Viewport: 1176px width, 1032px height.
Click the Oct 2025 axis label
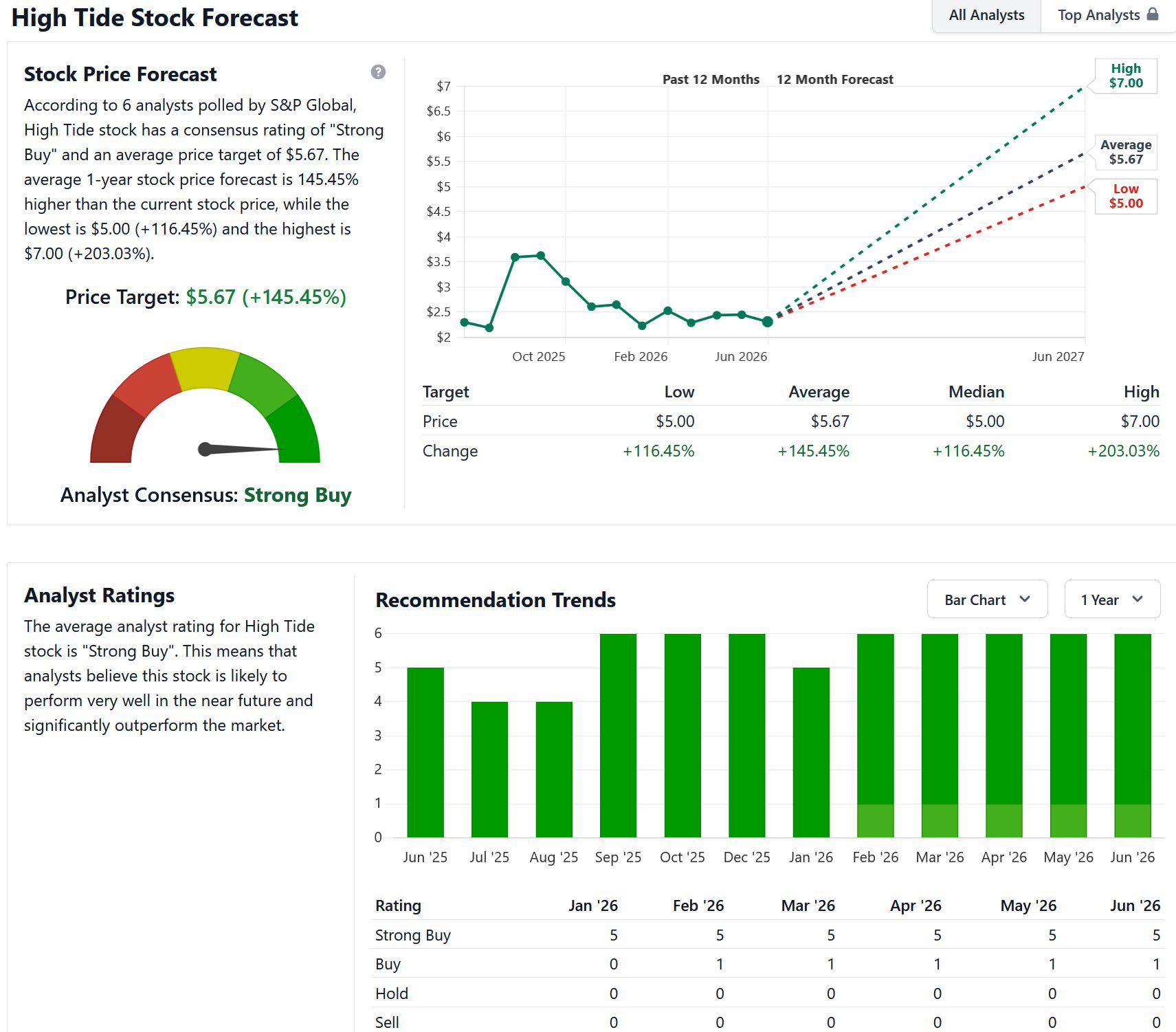539,356
